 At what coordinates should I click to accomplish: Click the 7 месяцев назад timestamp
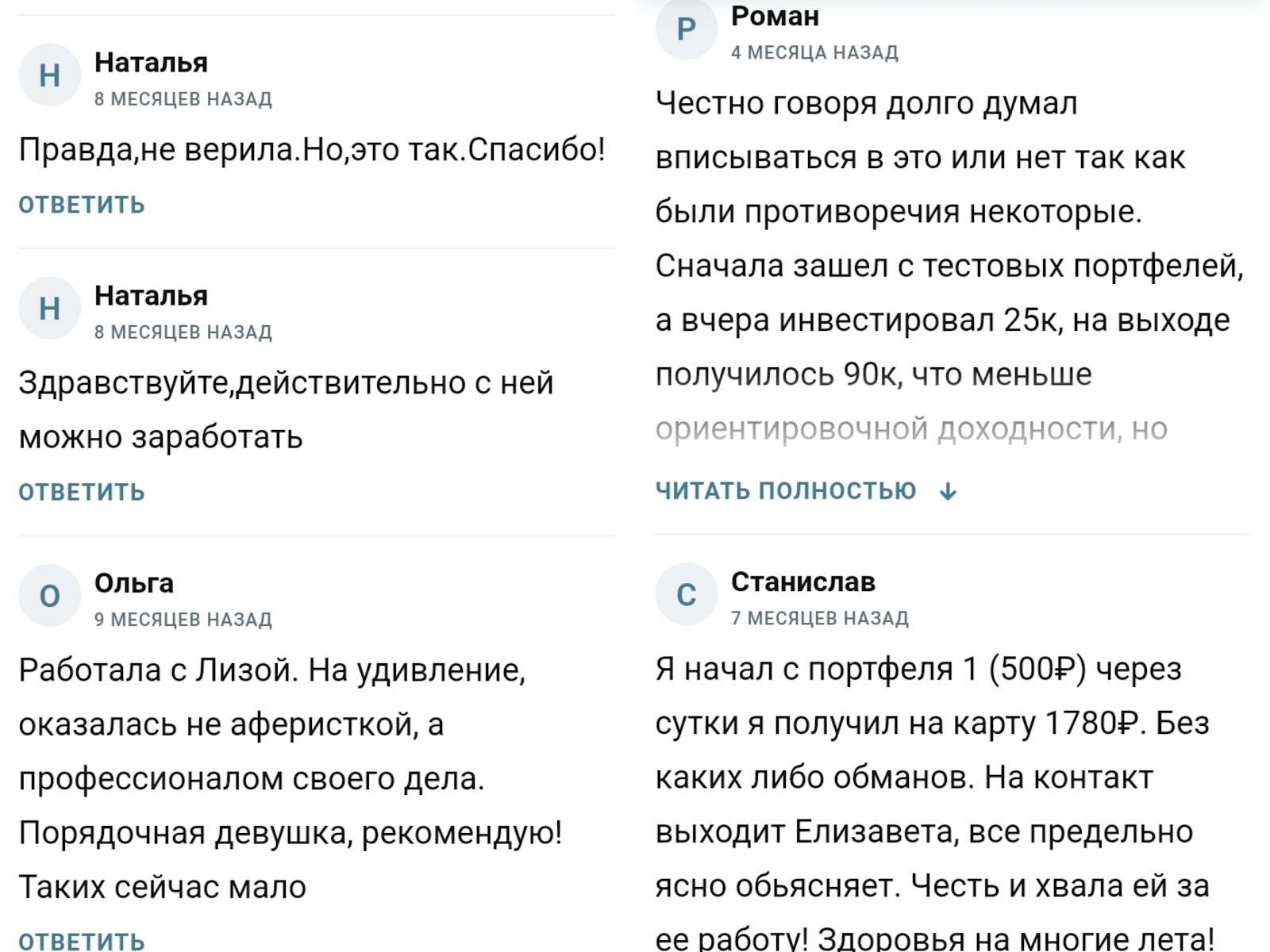pyautogui.click(x=820, y=618)
